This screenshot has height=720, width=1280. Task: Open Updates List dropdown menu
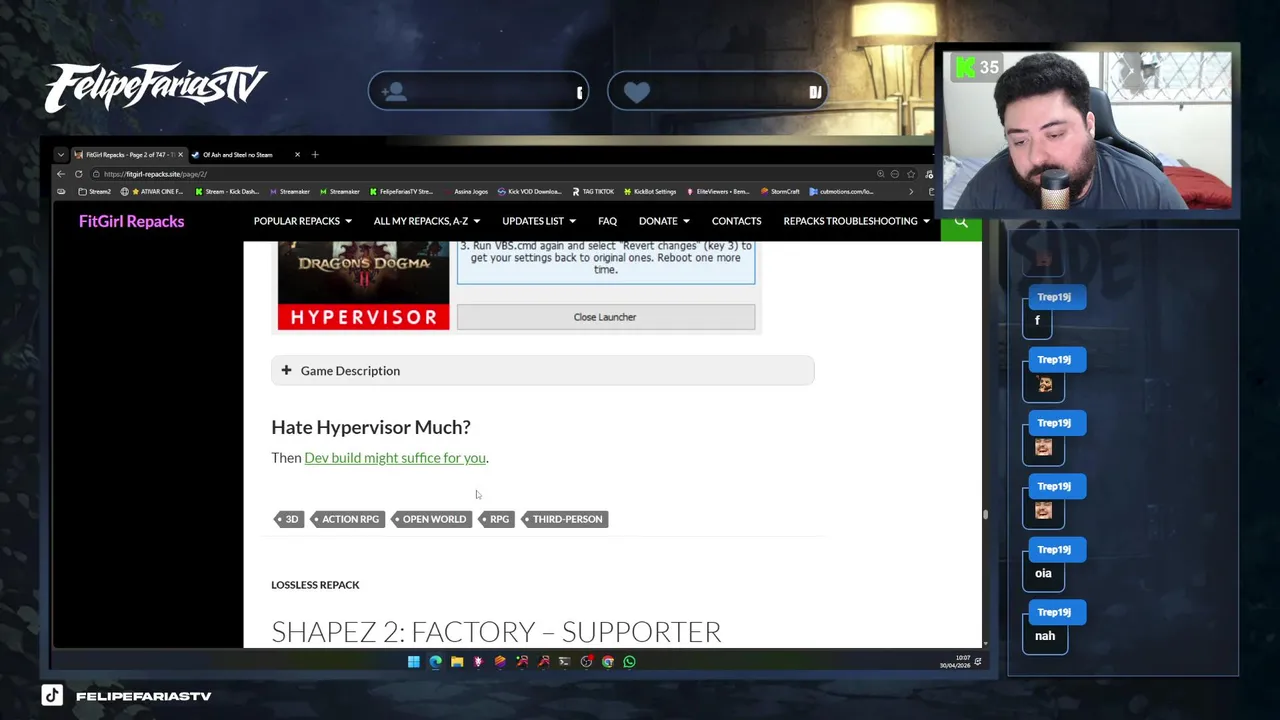coord(538,221)
